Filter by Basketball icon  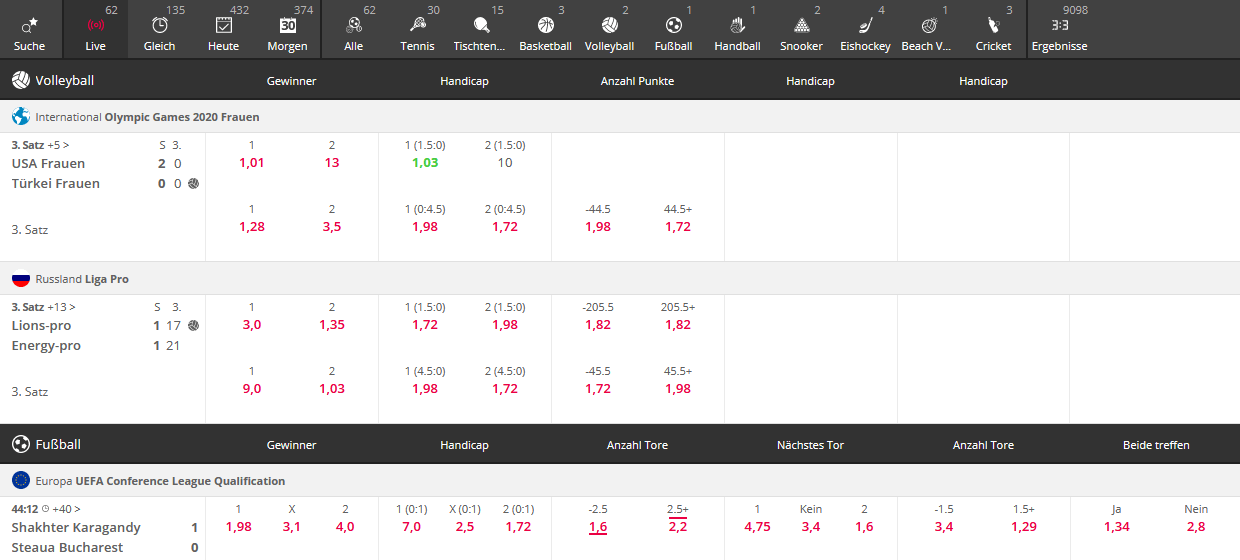[x=545, y=25]
